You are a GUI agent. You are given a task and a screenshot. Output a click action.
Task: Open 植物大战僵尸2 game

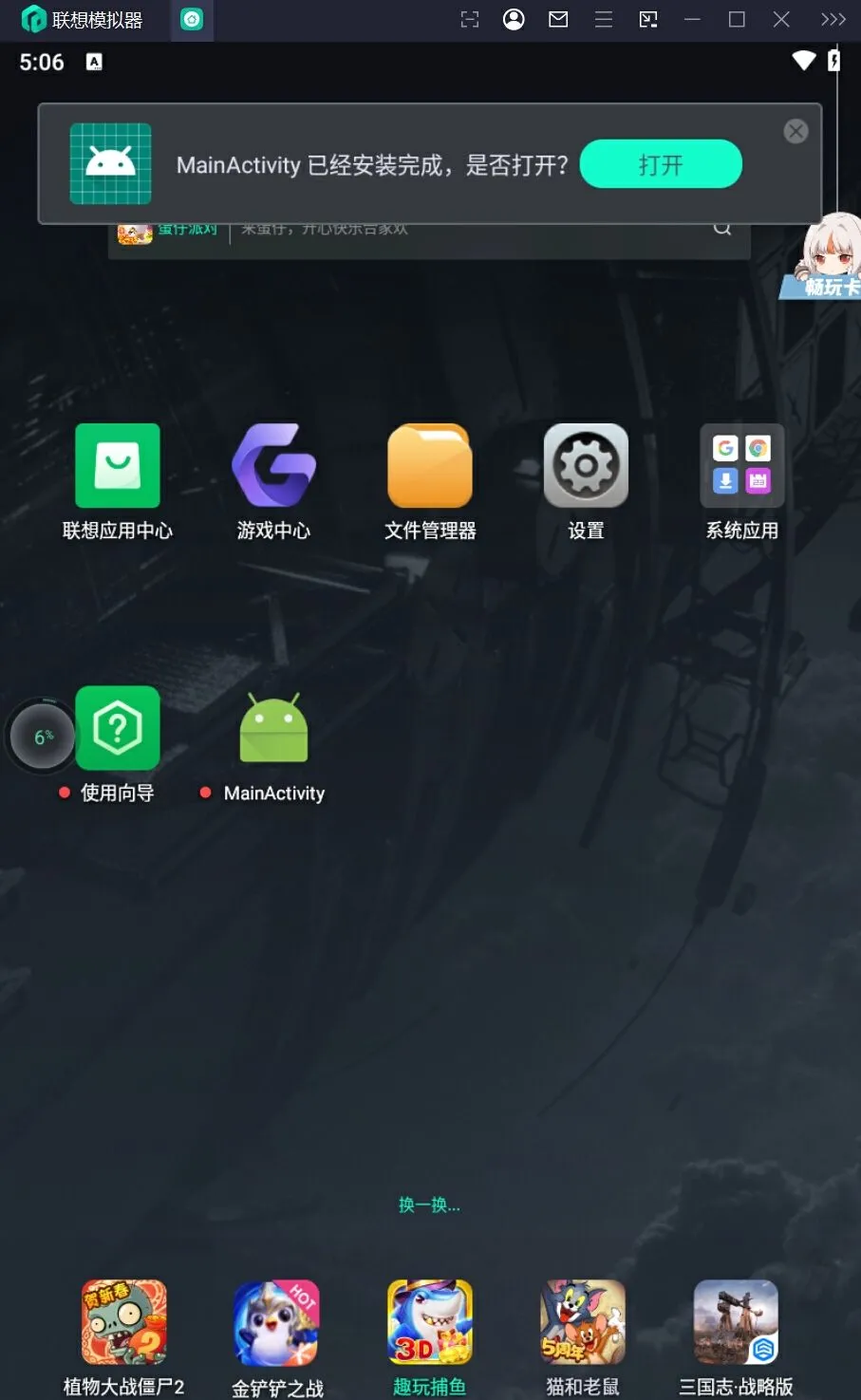point(123,1322)
